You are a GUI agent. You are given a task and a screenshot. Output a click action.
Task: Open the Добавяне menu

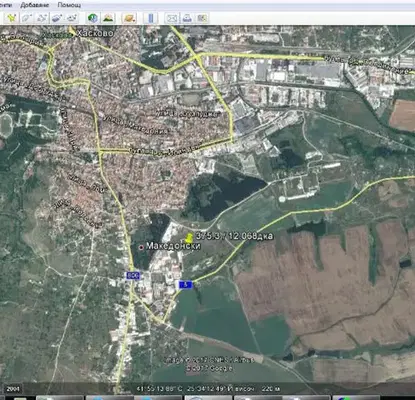tap(35, 5)
